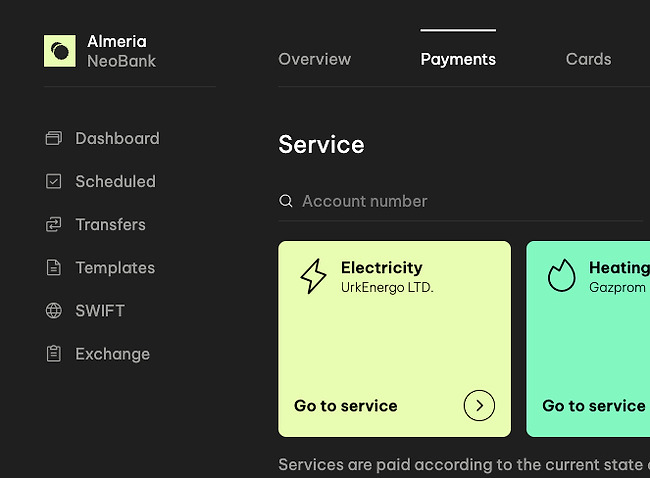Click Go to service on Electricity card
The width and height of the screenshot is (650, 478).
pos(345,405)
